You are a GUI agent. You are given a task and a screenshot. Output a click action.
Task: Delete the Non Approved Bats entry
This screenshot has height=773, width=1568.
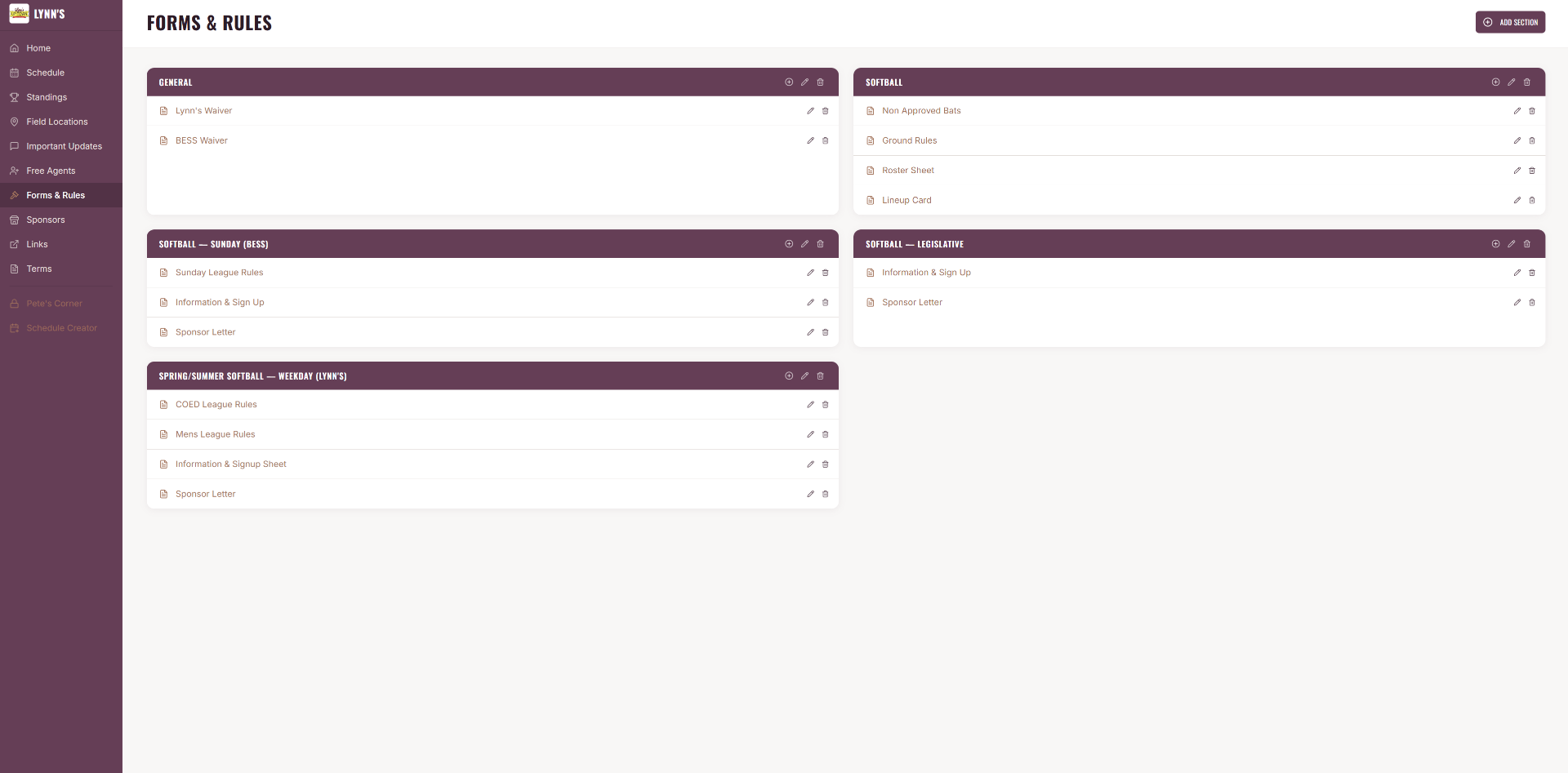pos(1532,111)
